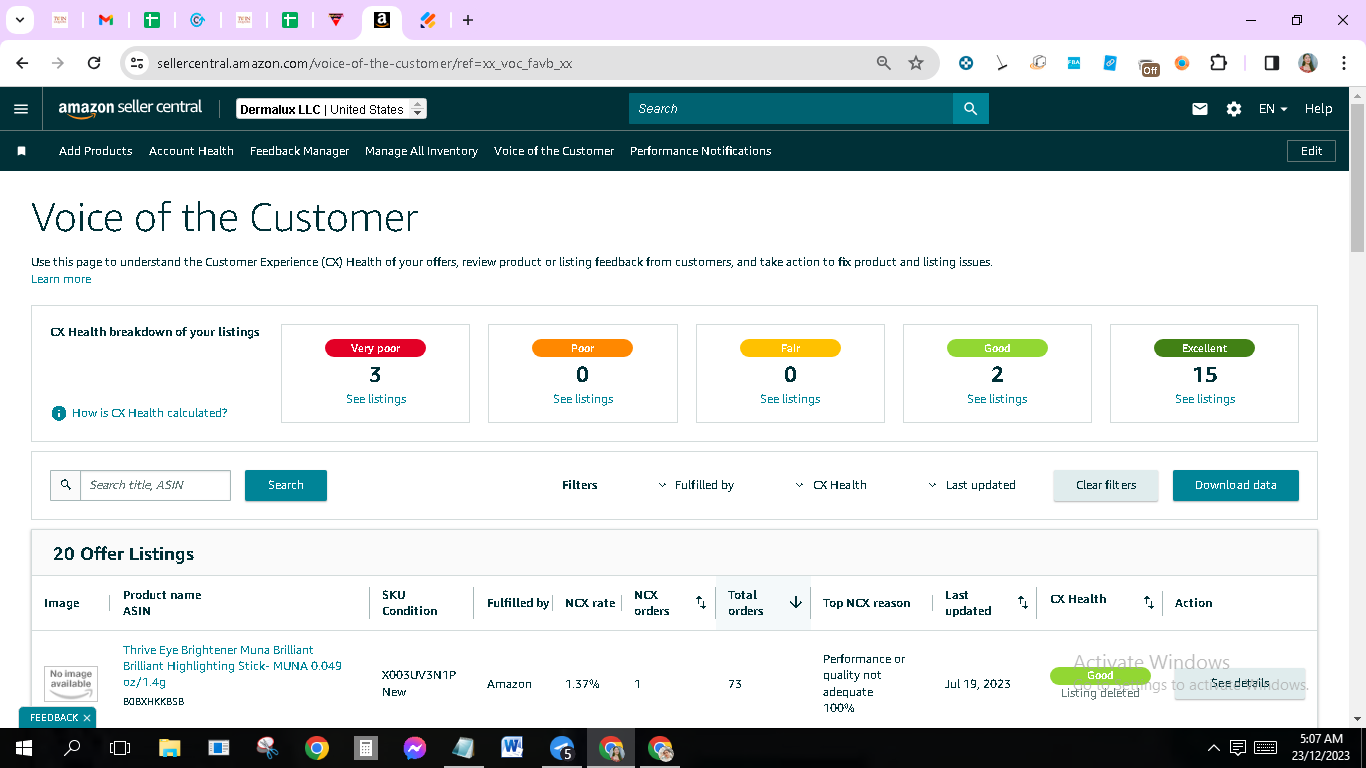See listings under Good
This screenshot has width=1366, height=768.
tap(997, 399)
